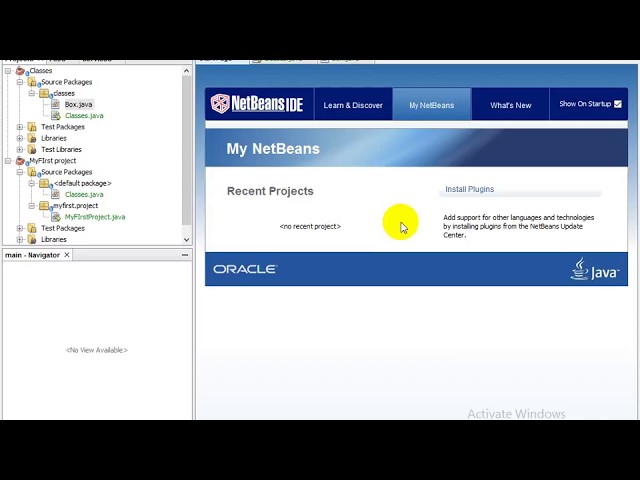Collapse the myfirst.project package node

(31, 206)
